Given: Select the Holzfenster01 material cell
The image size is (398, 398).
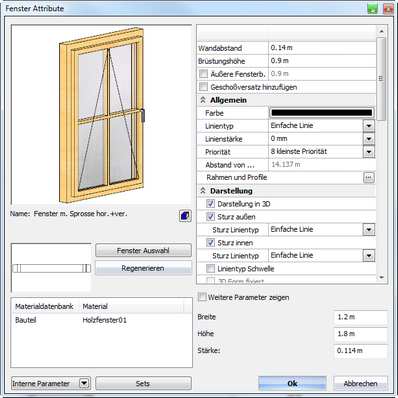Looking at the screenshot, I should pyautogui.click(x=104, y=320).
